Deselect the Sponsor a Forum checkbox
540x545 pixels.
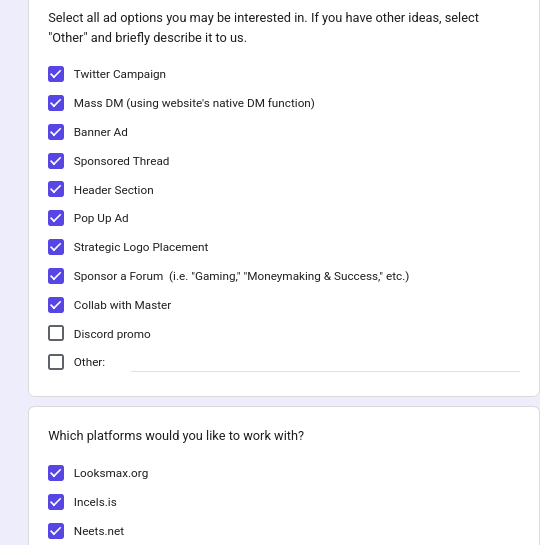click(x=56, y=276)
